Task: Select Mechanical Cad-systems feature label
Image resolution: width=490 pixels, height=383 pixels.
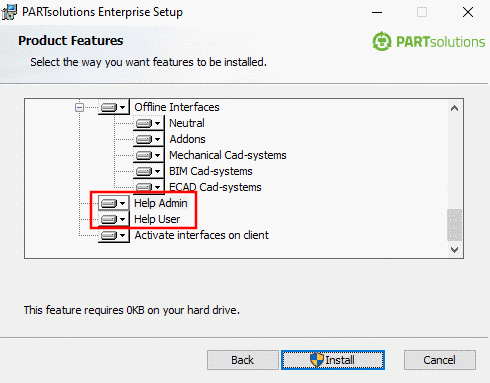Action: pos(228,155)
